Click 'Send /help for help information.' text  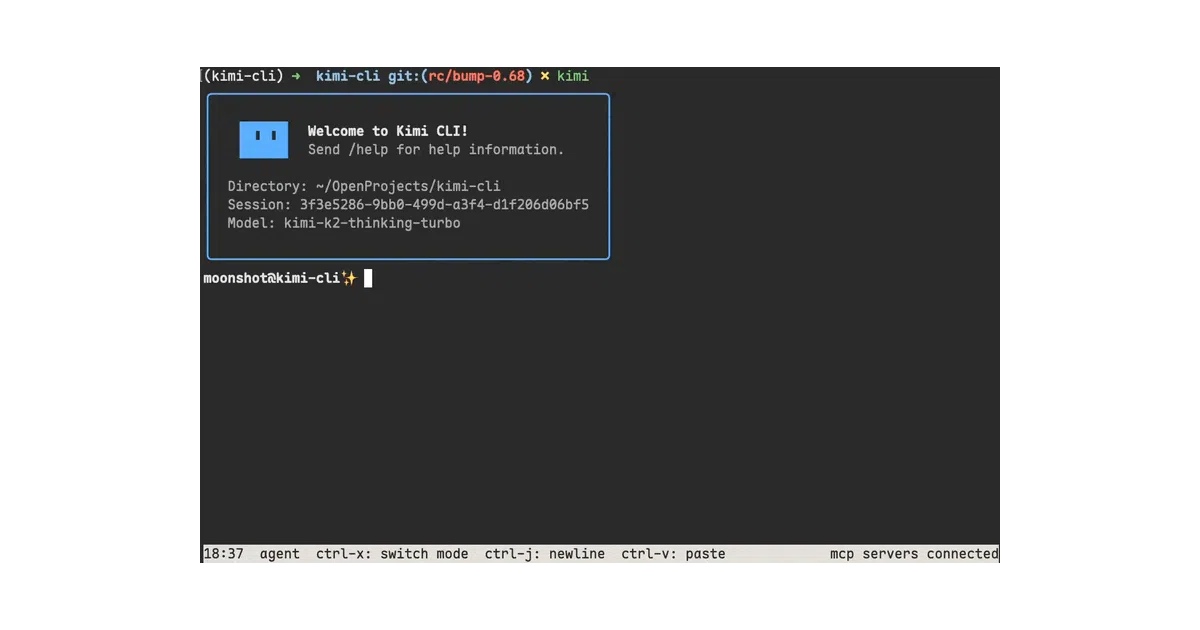(436, 149)
